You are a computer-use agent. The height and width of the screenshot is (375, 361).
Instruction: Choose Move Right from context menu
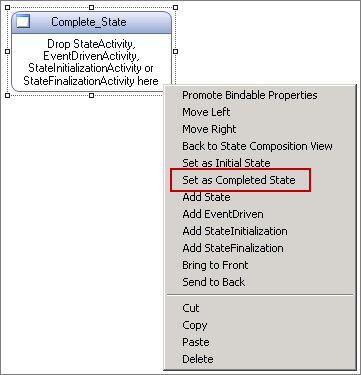(x=209, y=129)
